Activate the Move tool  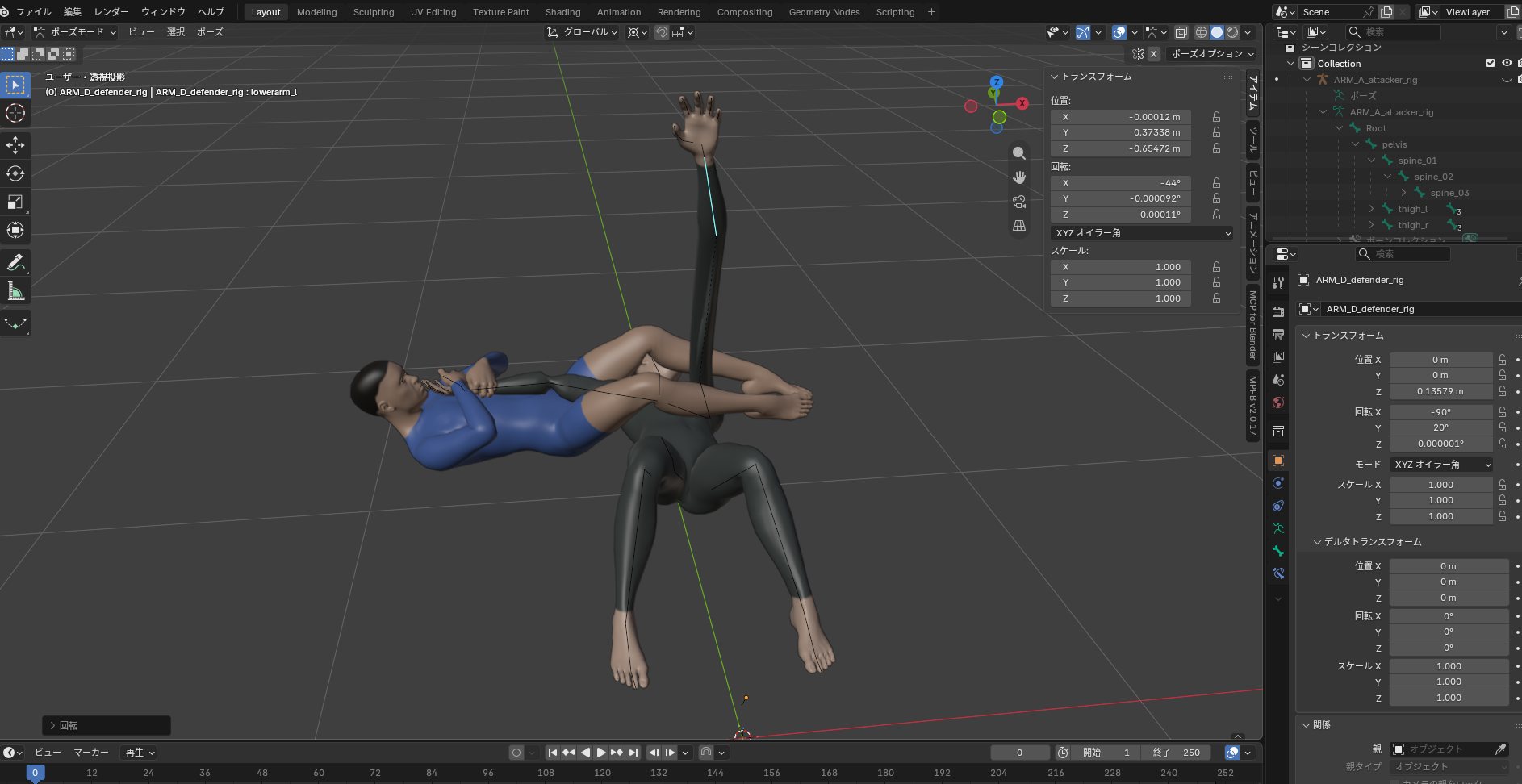[15, 145]
